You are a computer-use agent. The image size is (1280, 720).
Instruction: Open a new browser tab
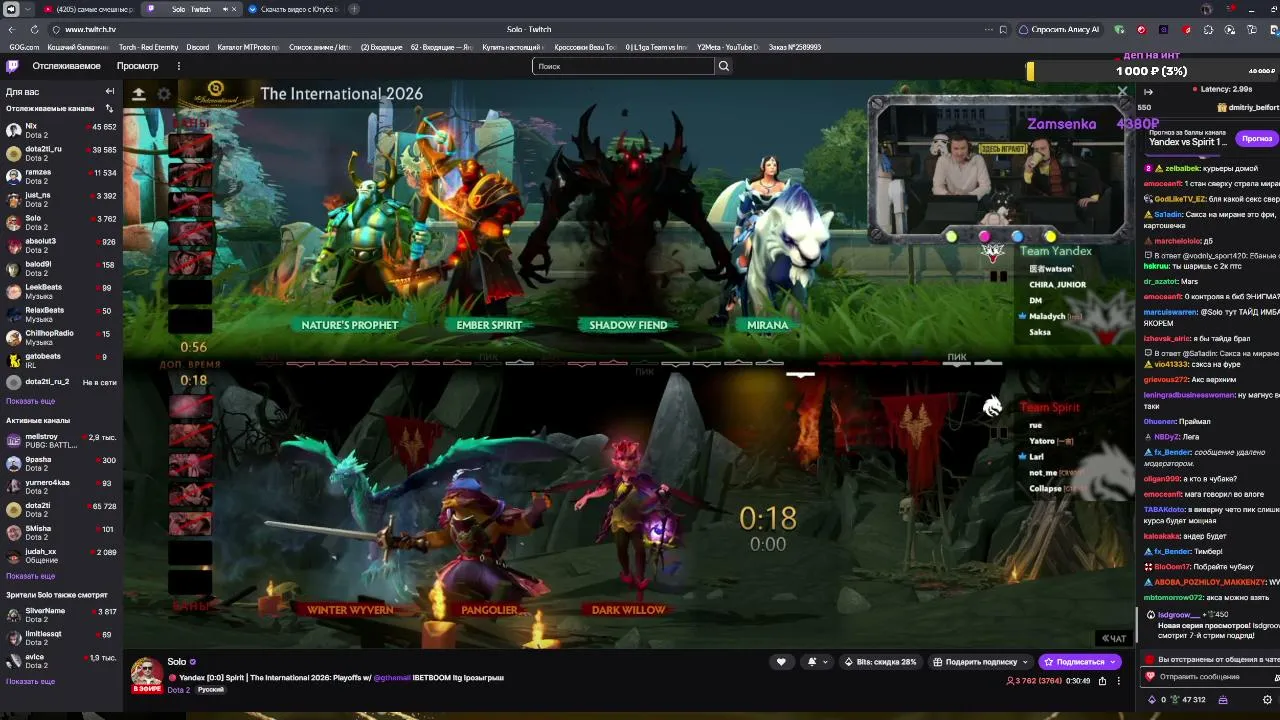(x=354, y=9)
